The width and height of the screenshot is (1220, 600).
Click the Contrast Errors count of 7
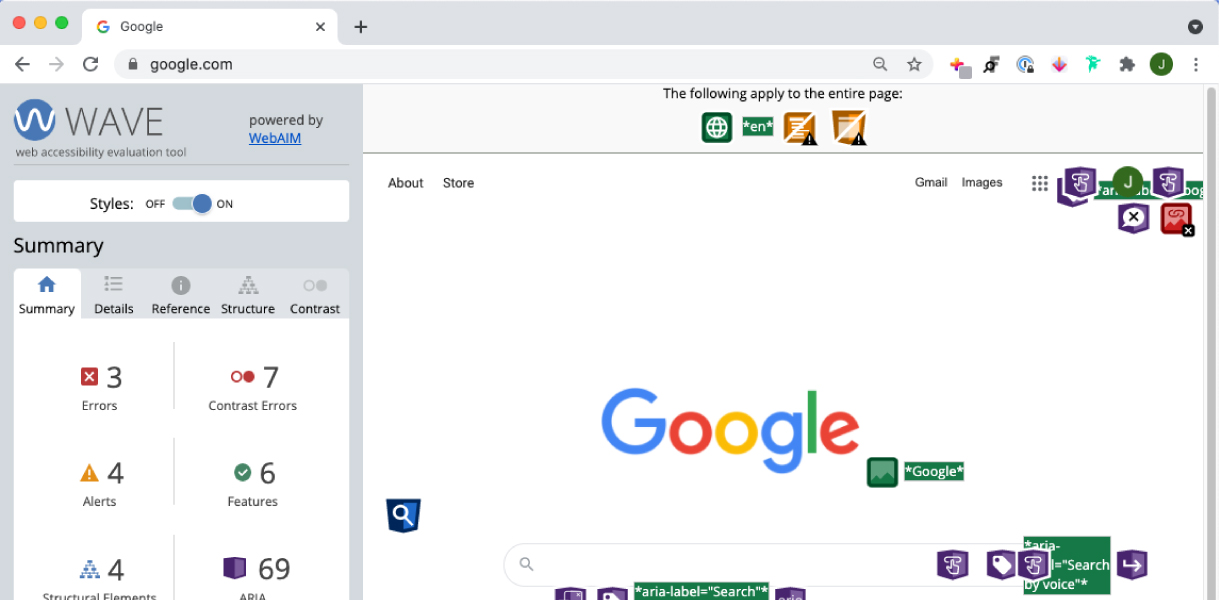pyautogui.click(x=254, y=377)
